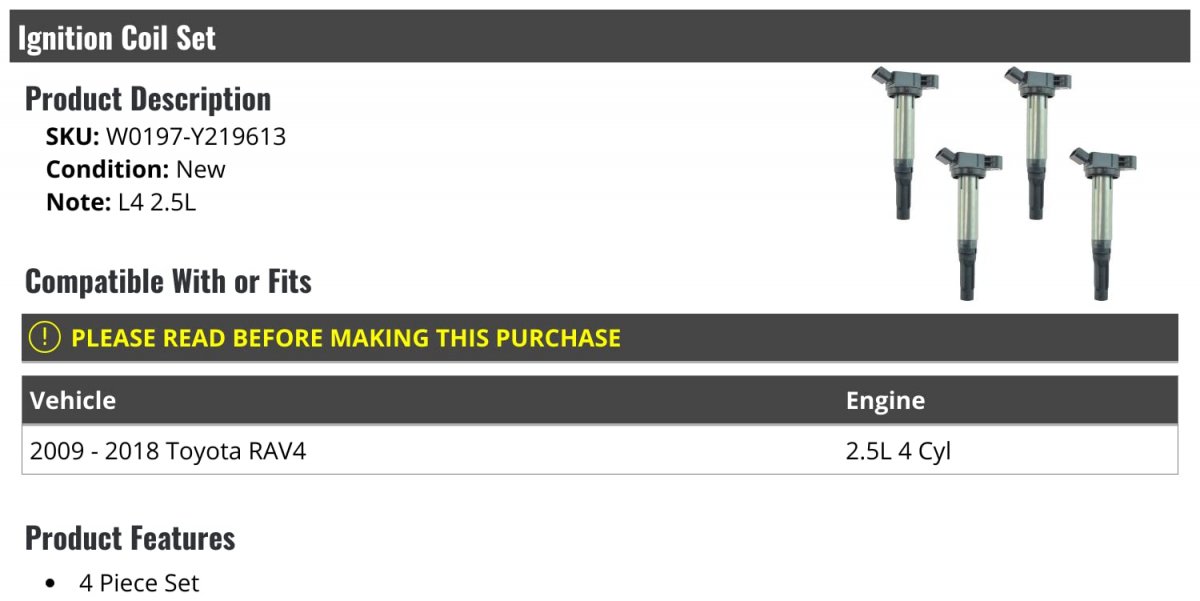Click the 2.5L 4 Cyl engine cell
Screen dimensions: 1200x601
coord(898,451)
